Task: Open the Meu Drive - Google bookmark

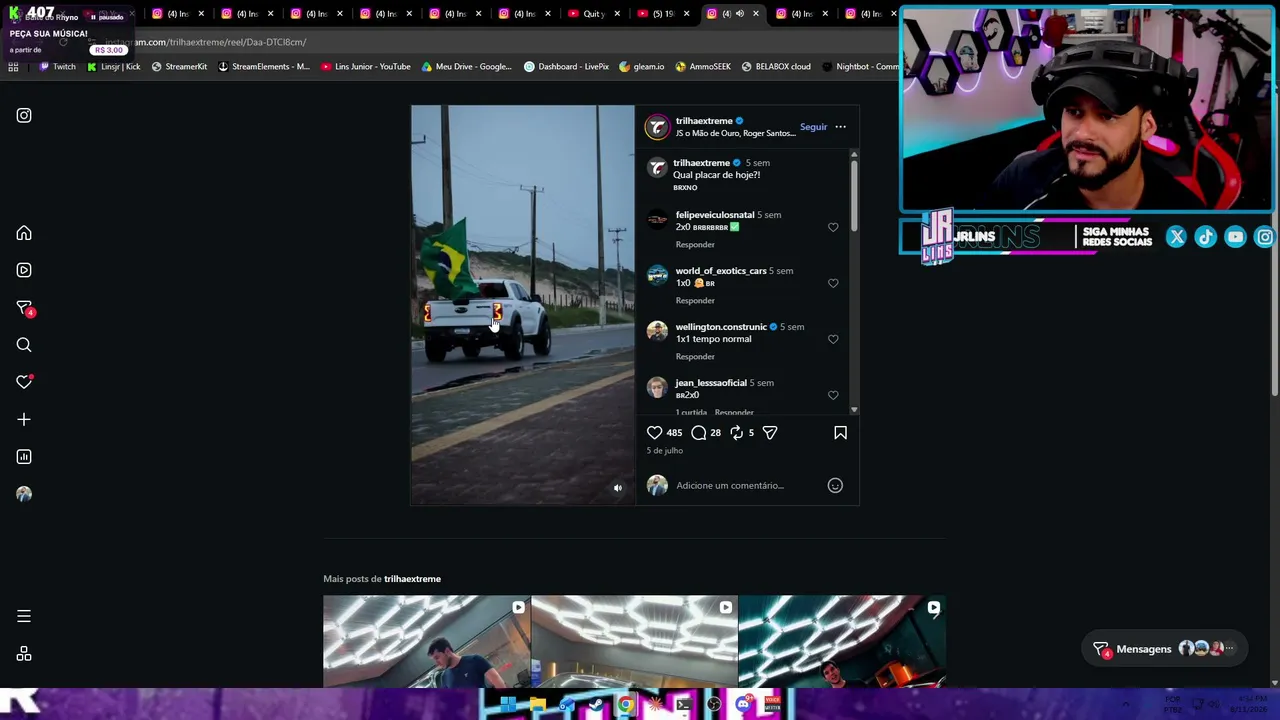Action: 467,67
